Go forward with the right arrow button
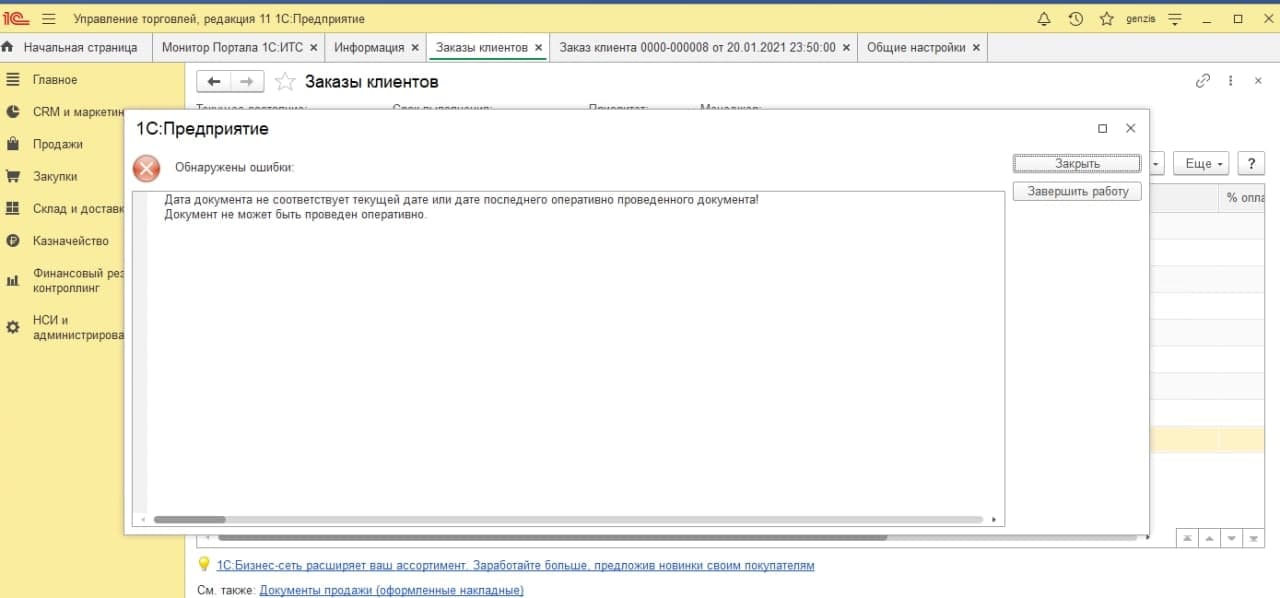This screenshot has height=598, width=1280. (247, 82)
